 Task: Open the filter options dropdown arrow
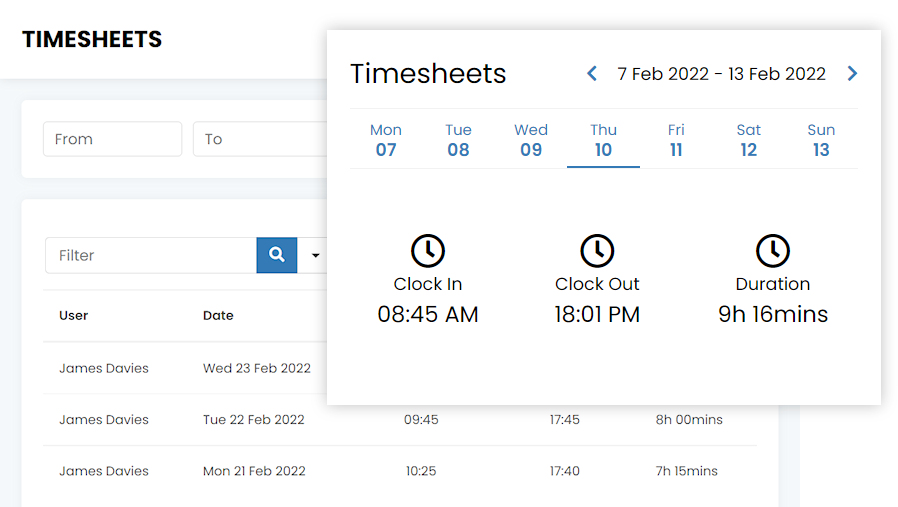(x=316, y=255)
